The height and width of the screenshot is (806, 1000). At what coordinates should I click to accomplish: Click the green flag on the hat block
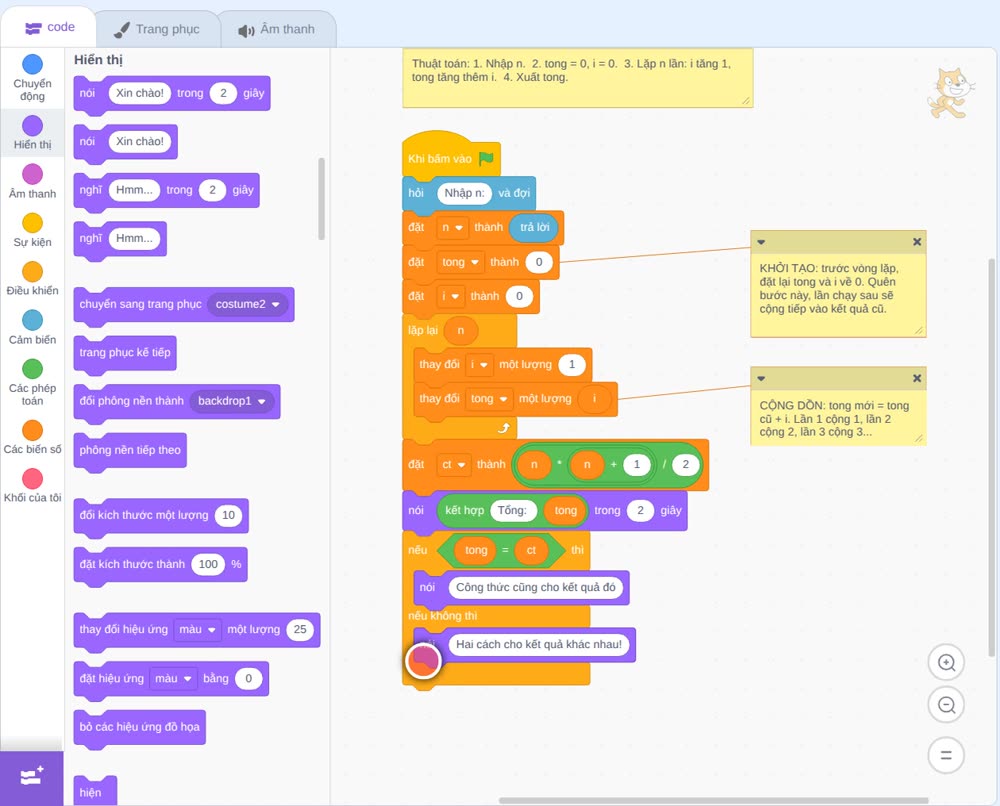[486, 158]
